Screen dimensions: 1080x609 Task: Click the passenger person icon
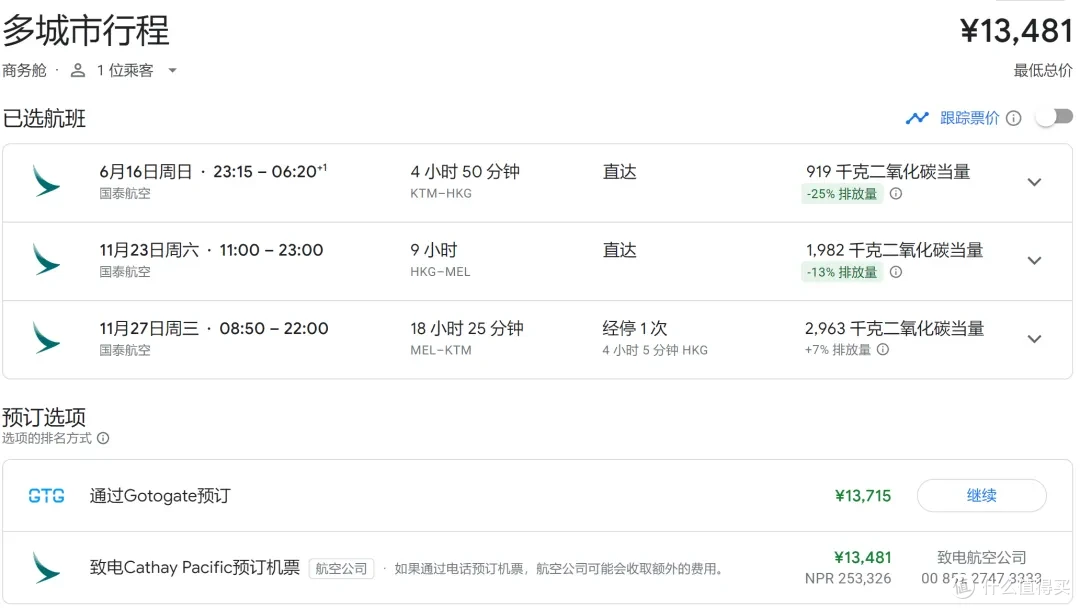(x=78, y=70)
